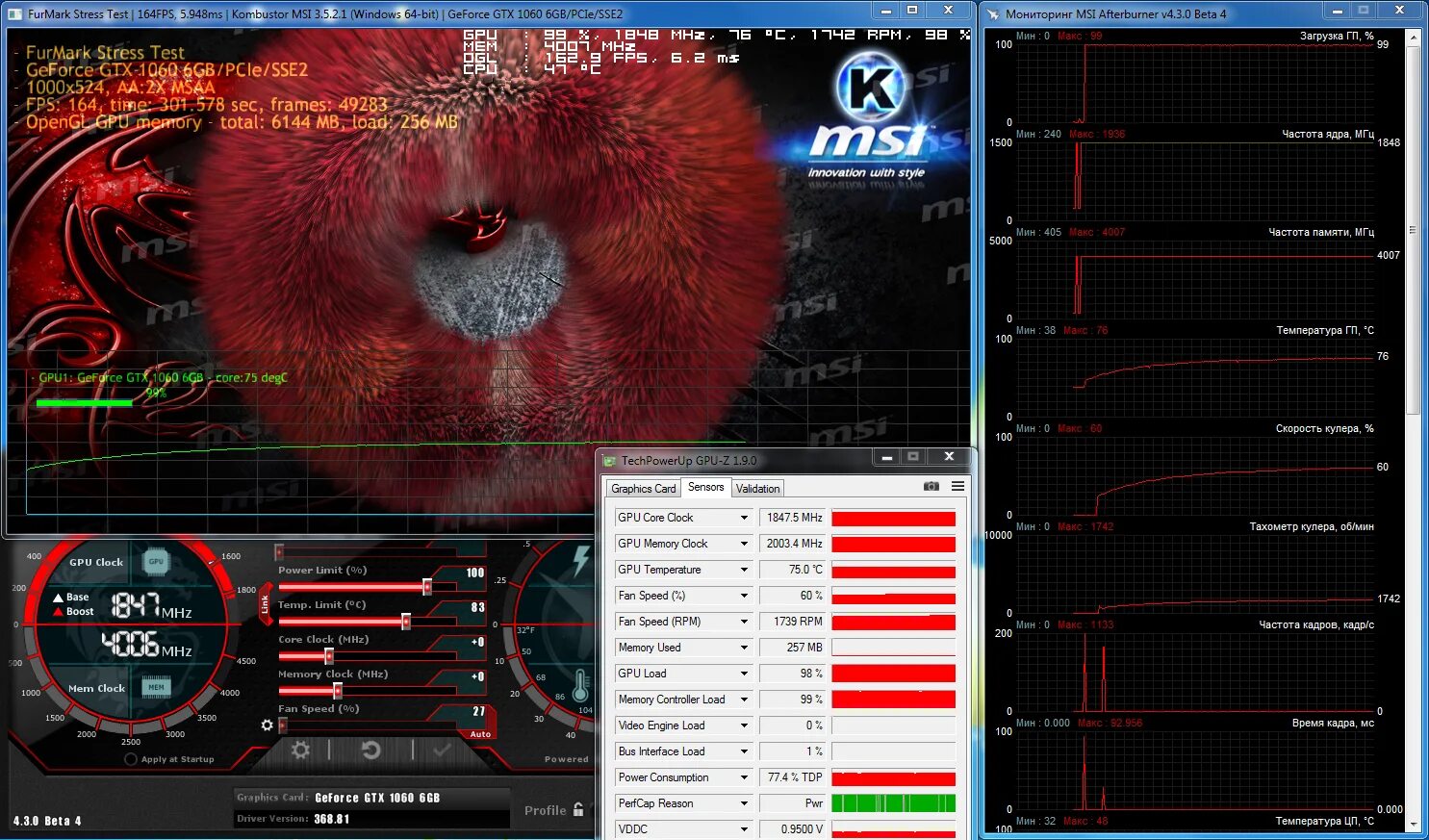Click the Core Clock +0 value field
The image size is (1429, 840).
pyautogui.click(x=477, y=642)
